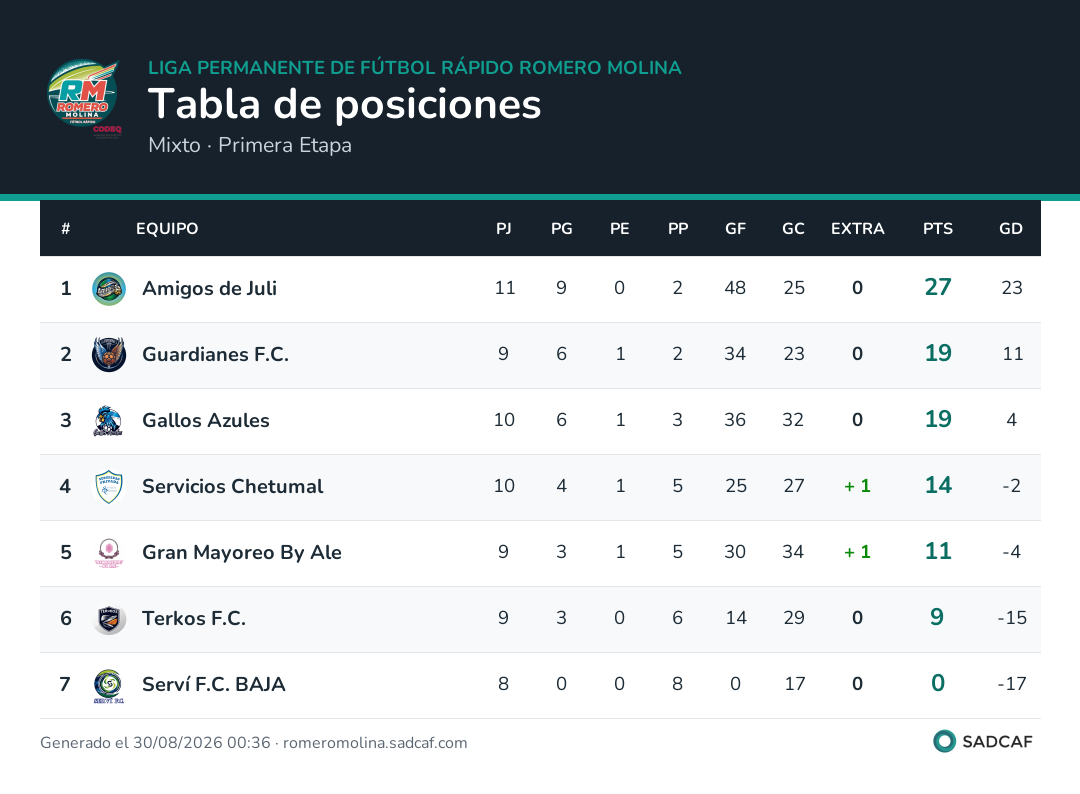Click the Amigos de Juli team crest

(x=109, y=289)
